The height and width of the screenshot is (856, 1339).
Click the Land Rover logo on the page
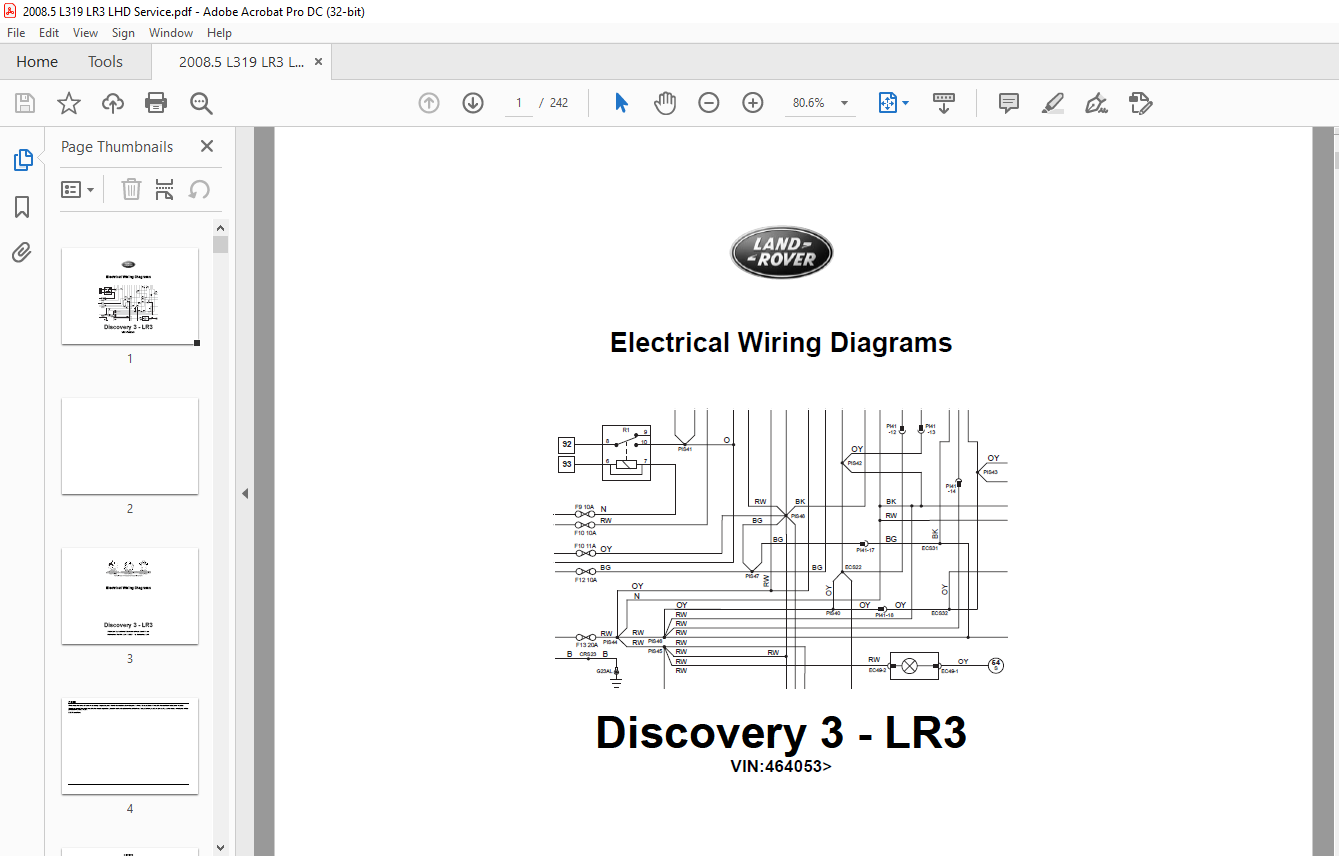point(781,253)
